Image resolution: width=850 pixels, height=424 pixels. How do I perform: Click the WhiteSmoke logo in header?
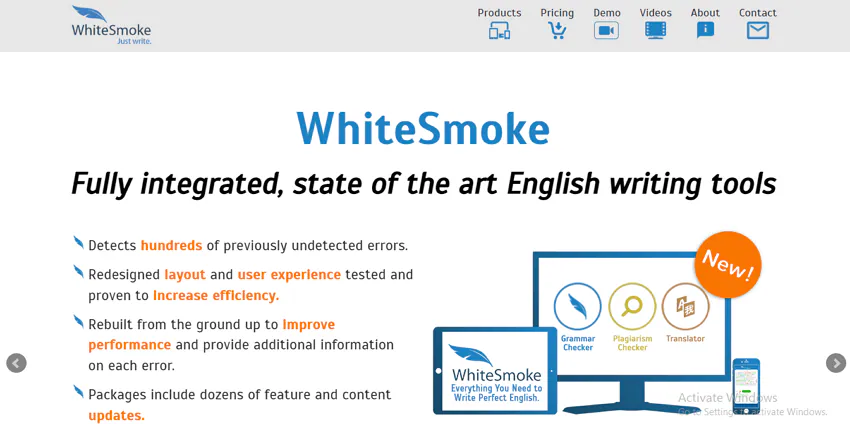(111, 25)
